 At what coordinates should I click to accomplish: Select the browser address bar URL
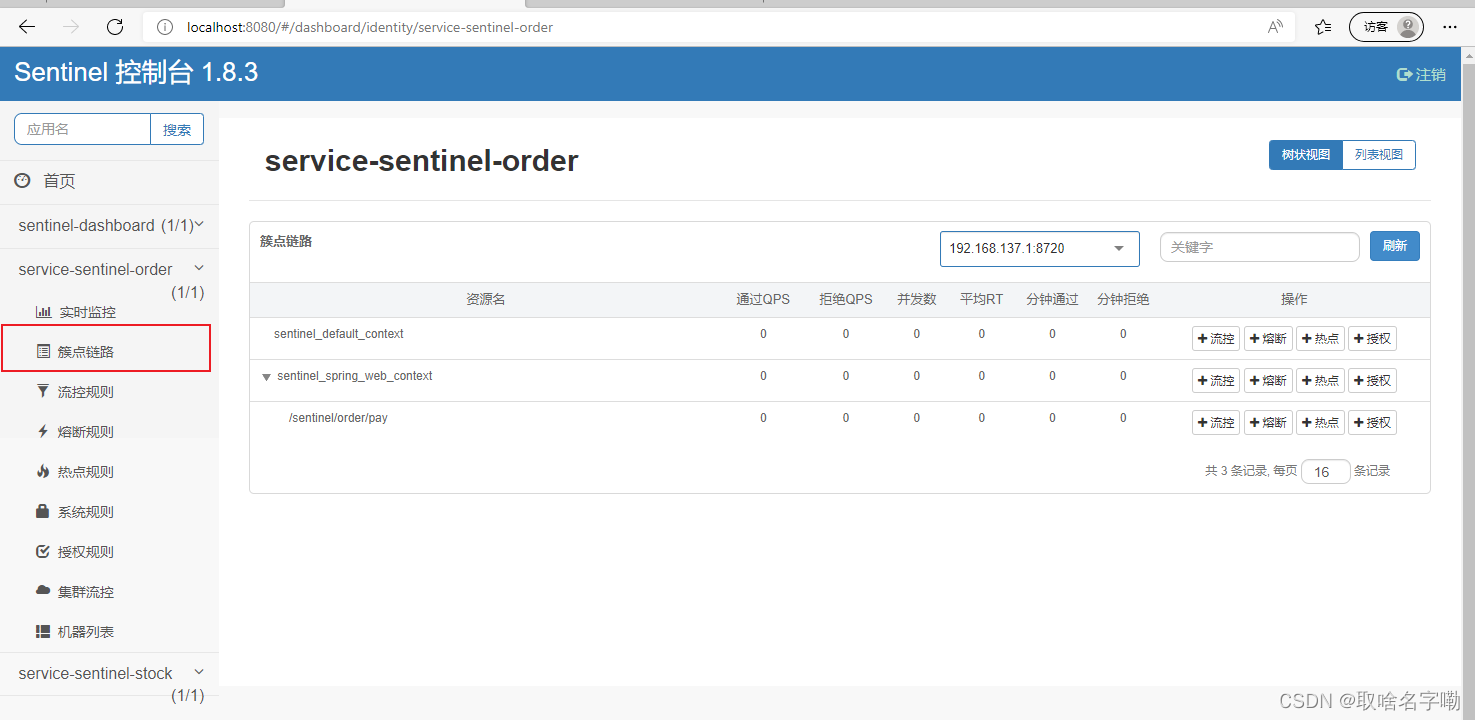point(370,27)
